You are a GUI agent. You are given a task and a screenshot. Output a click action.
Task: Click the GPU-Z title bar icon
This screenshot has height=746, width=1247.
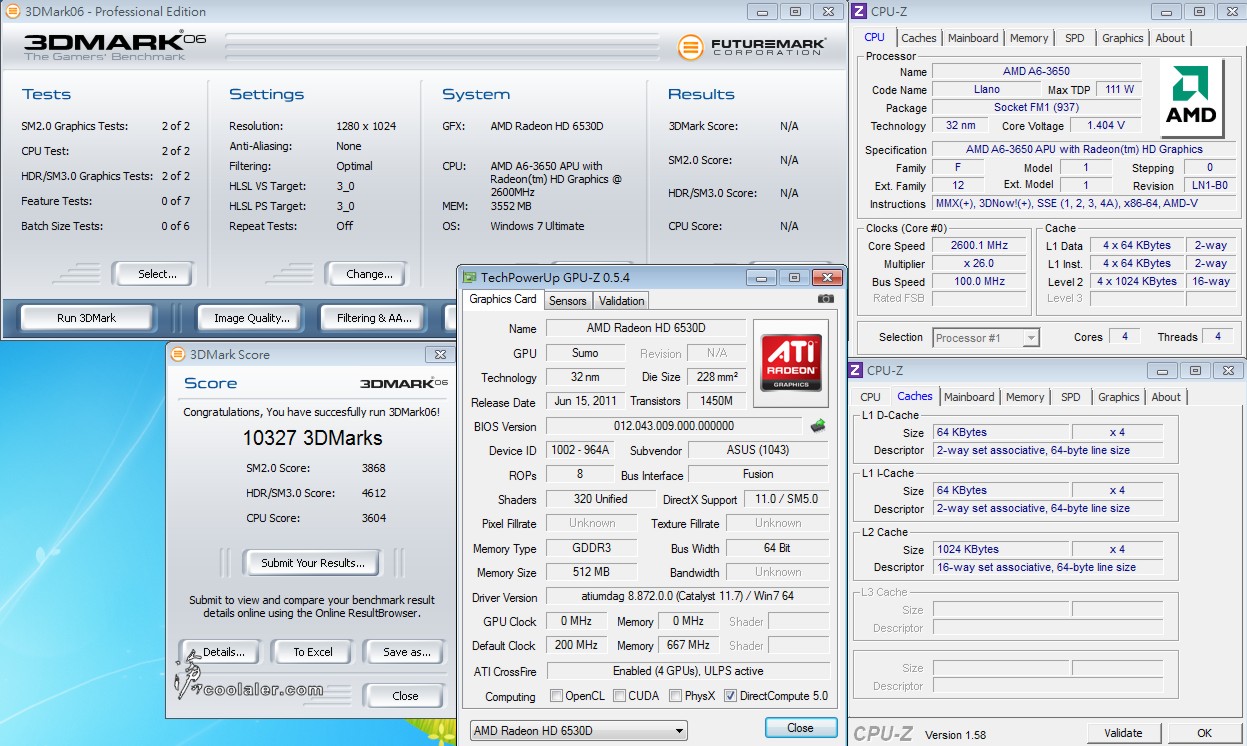click(468, 277)
